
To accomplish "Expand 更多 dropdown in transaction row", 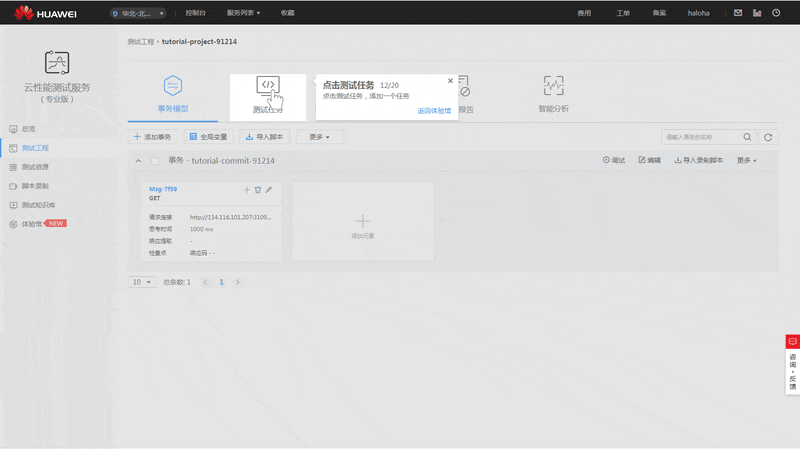I will click(746, 160).
